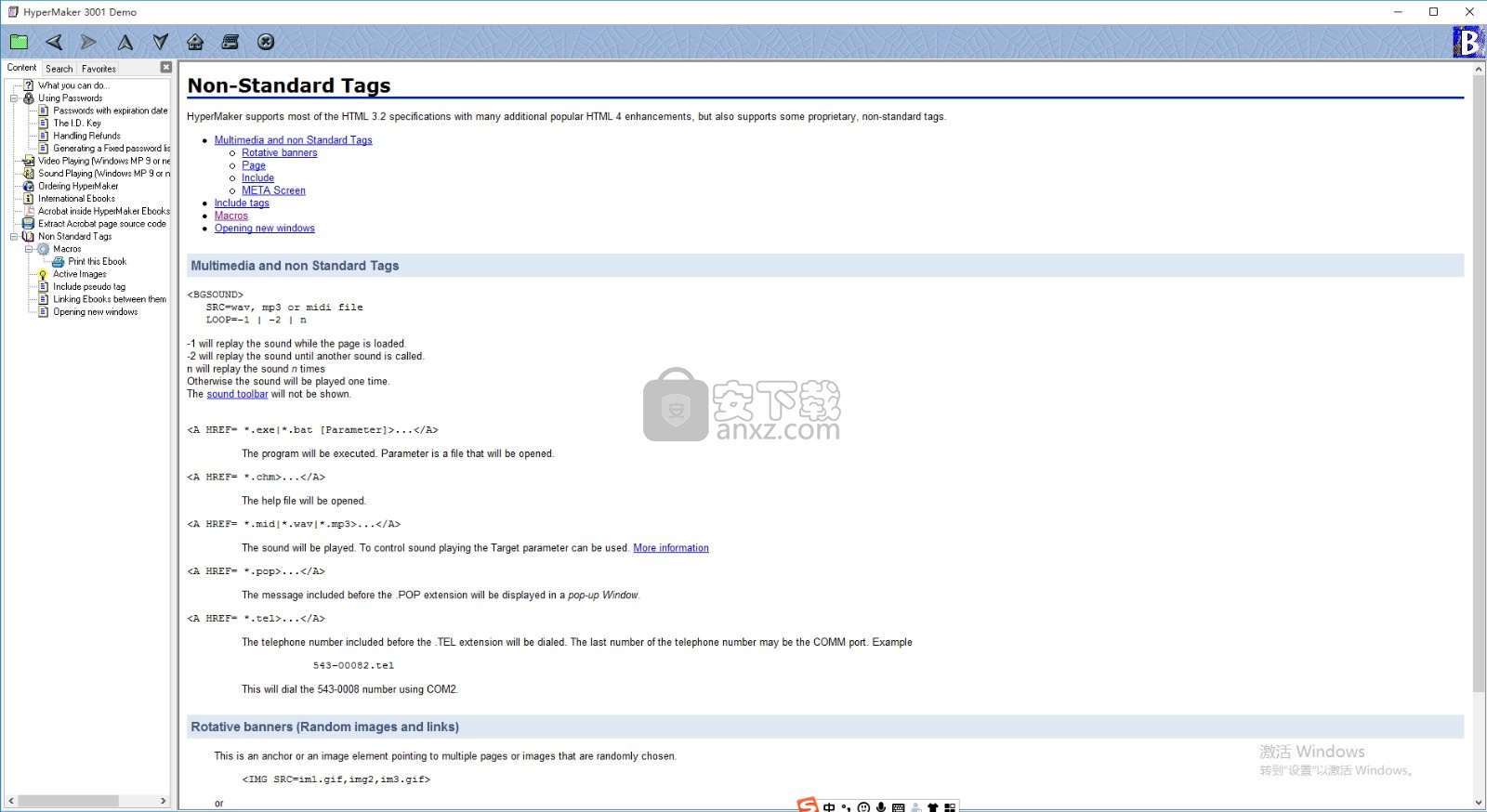Click the tree panel horizontal scrollbar thumb
1487x812 pixels.
coord(68,801)
